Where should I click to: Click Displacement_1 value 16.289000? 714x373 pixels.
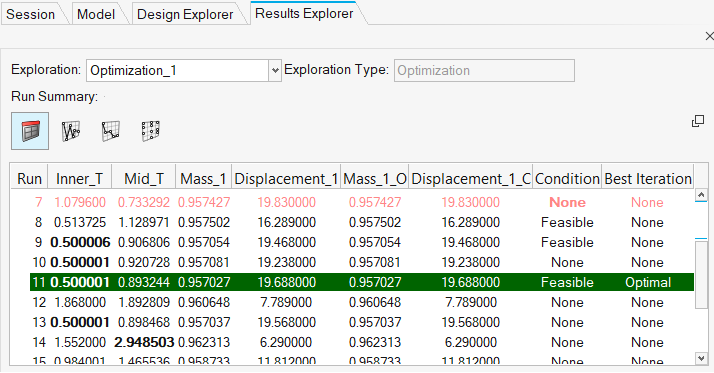(x=286, y=222)
